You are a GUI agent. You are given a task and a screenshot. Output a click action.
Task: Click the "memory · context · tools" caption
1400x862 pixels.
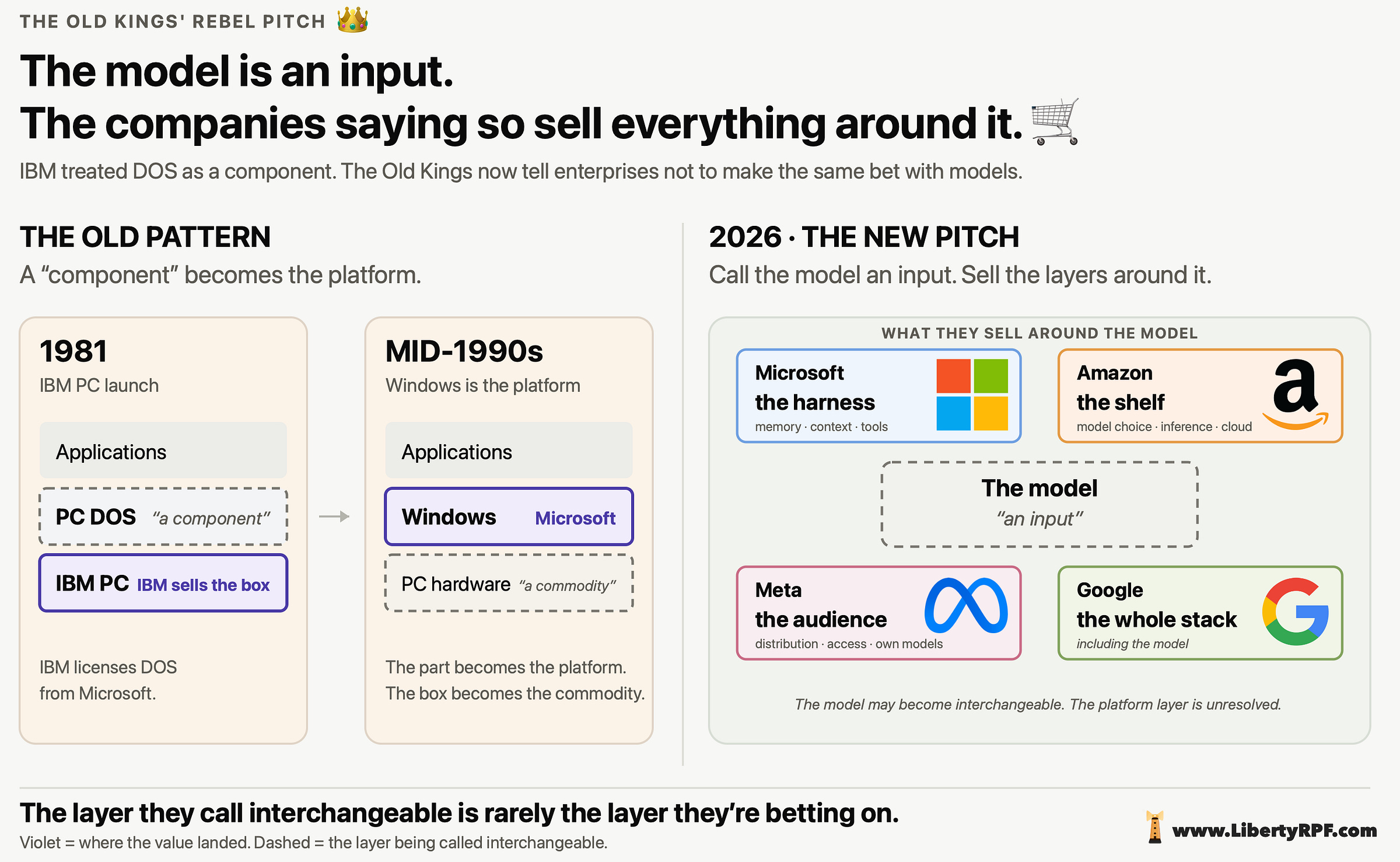coord(821,427)
